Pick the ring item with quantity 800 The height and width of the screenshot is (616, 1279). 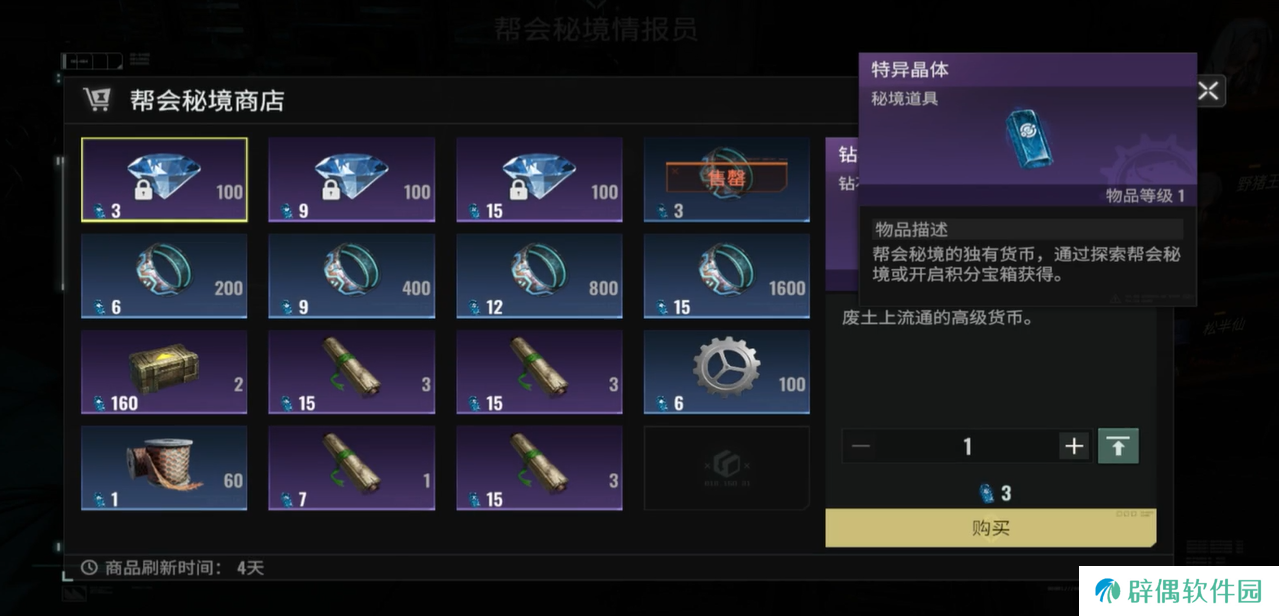(539, 276)
